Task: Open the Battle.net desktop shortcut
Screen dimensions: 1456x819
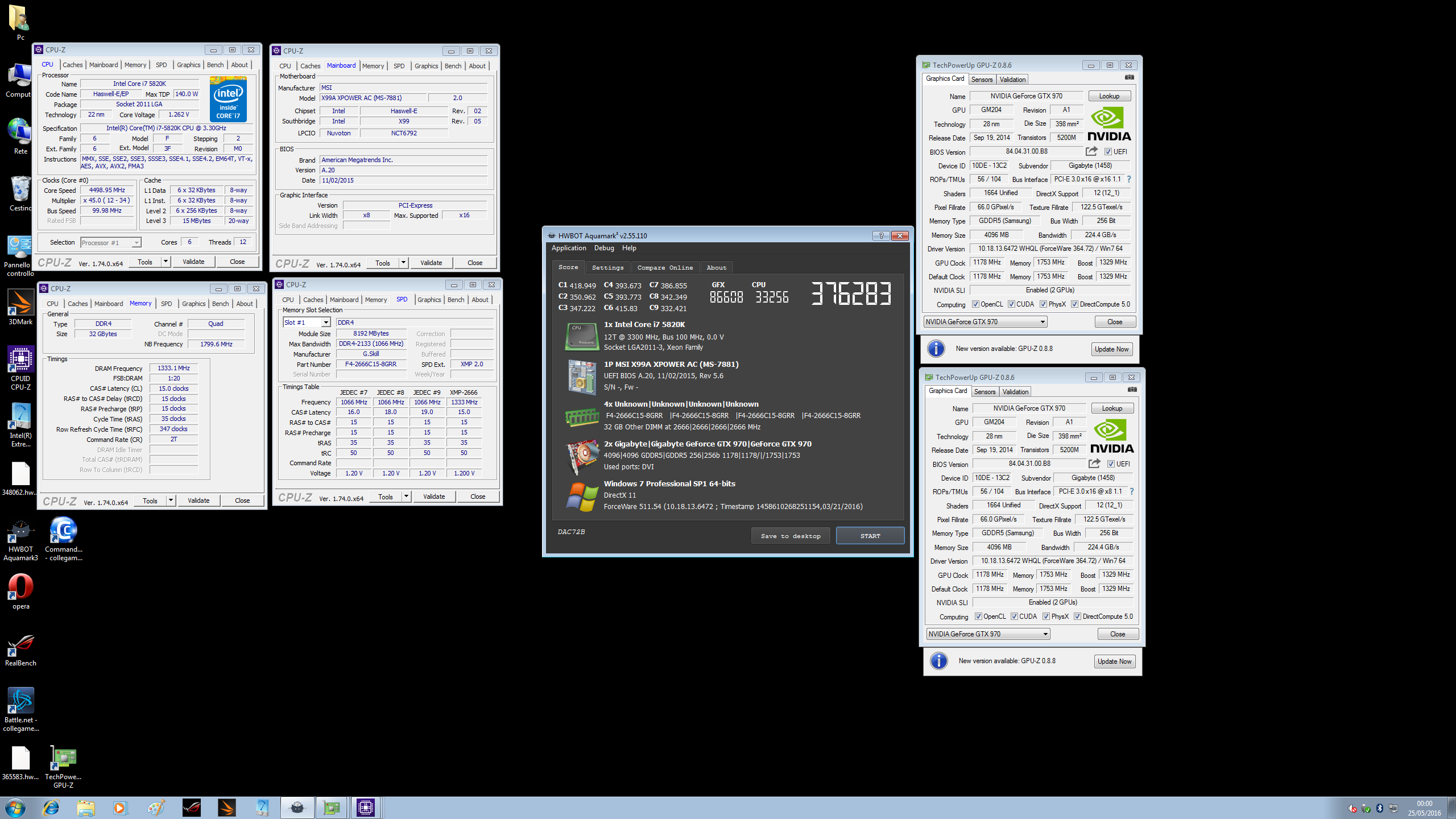Action: pyautogui.click(x=20, y=709)
